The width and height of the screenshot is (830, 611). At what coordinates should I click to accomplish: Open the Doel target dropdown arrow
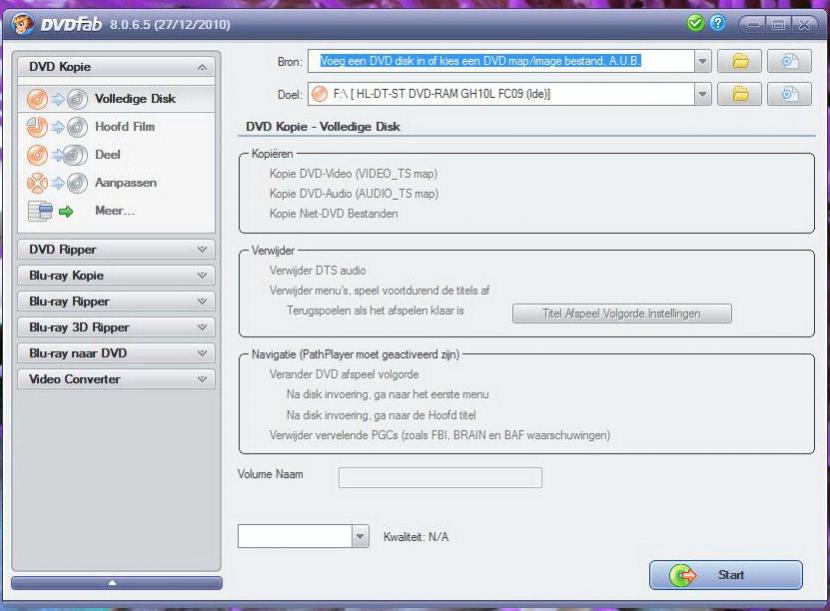click(702, 94)
